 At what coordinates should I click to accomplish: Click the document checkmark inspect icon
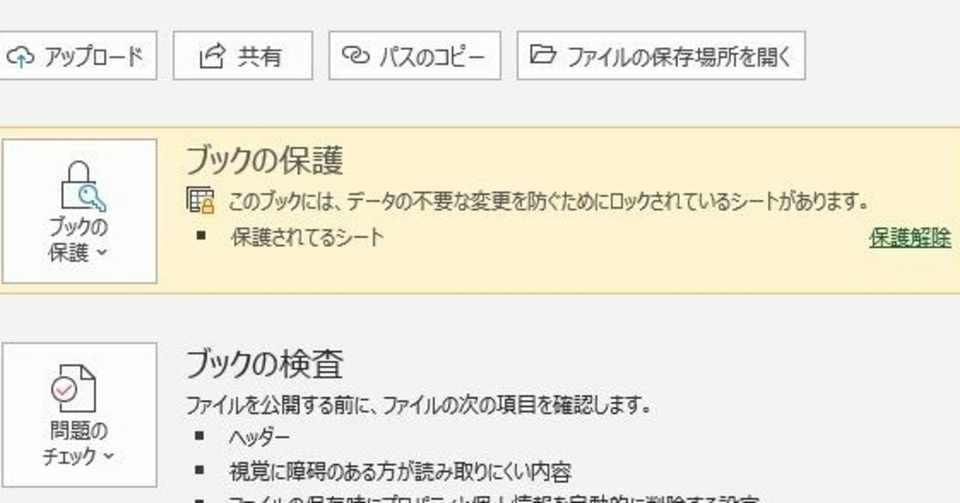73,388
